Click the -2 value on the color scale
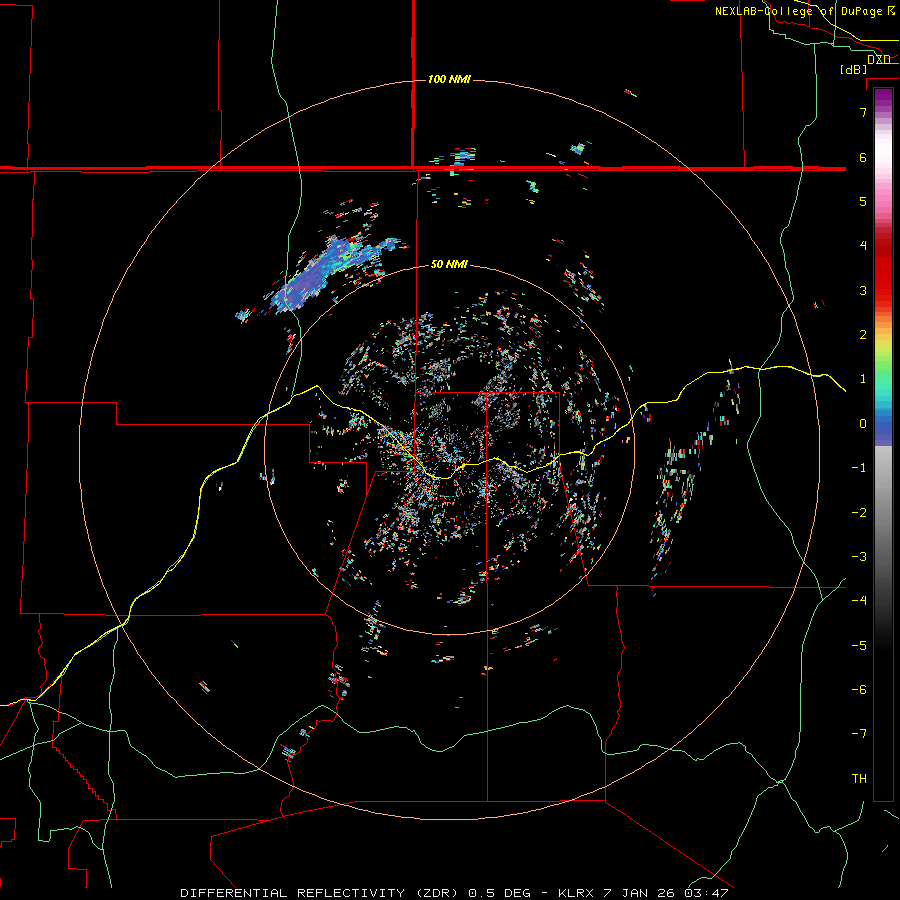 point(859,513)
